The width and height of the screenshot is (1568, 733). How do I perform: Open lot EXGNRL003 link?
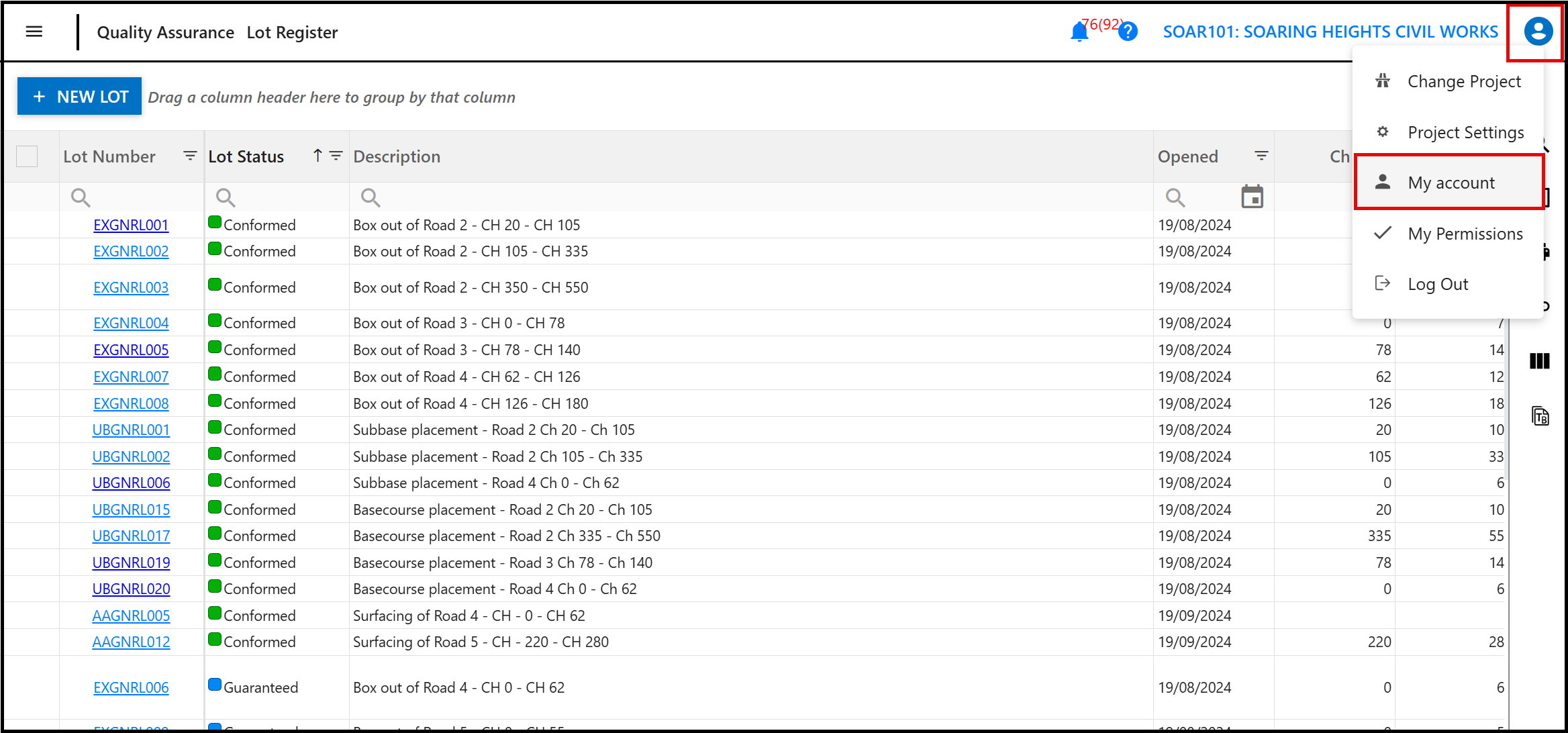tap(131, 287)
